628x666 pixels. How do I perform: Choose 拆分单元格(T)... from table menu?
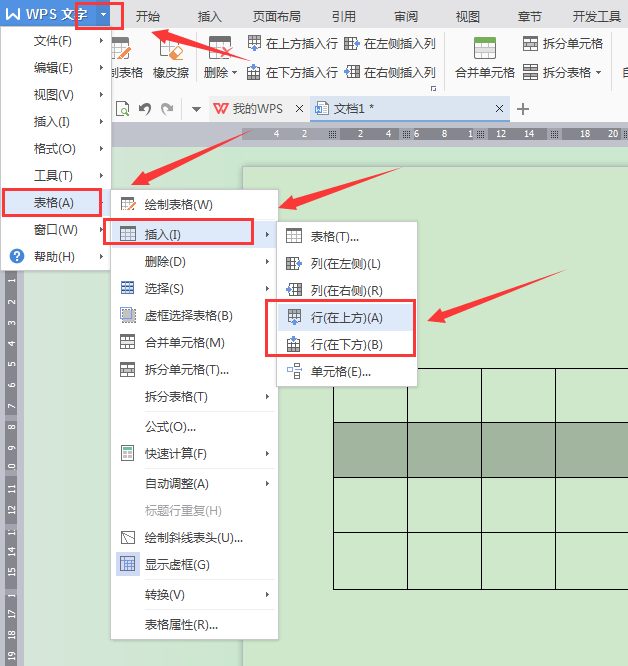pos(194,370)
